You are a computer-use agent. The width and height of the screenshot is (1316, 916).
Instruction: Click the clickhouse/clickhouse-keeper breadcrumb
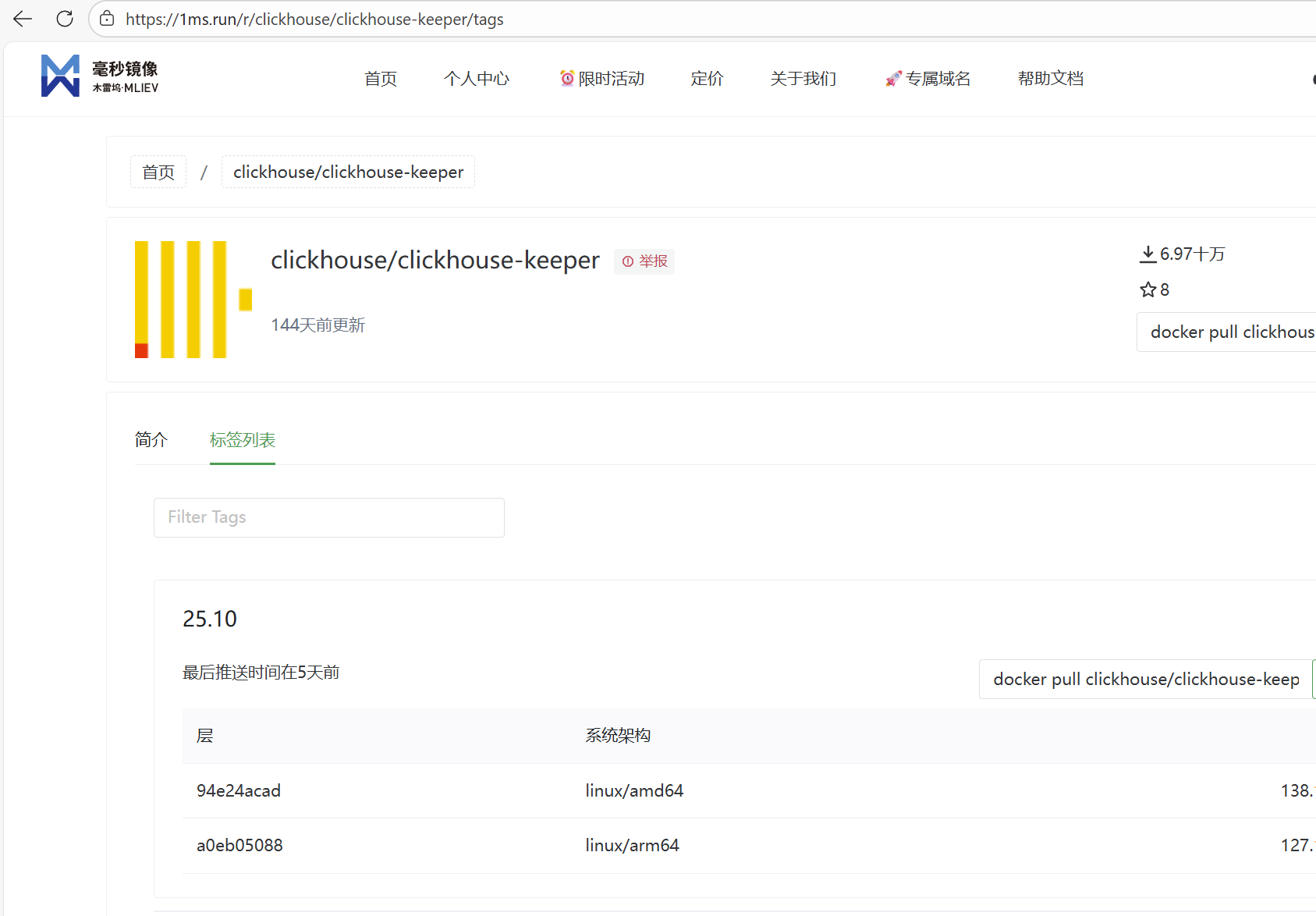348,172
